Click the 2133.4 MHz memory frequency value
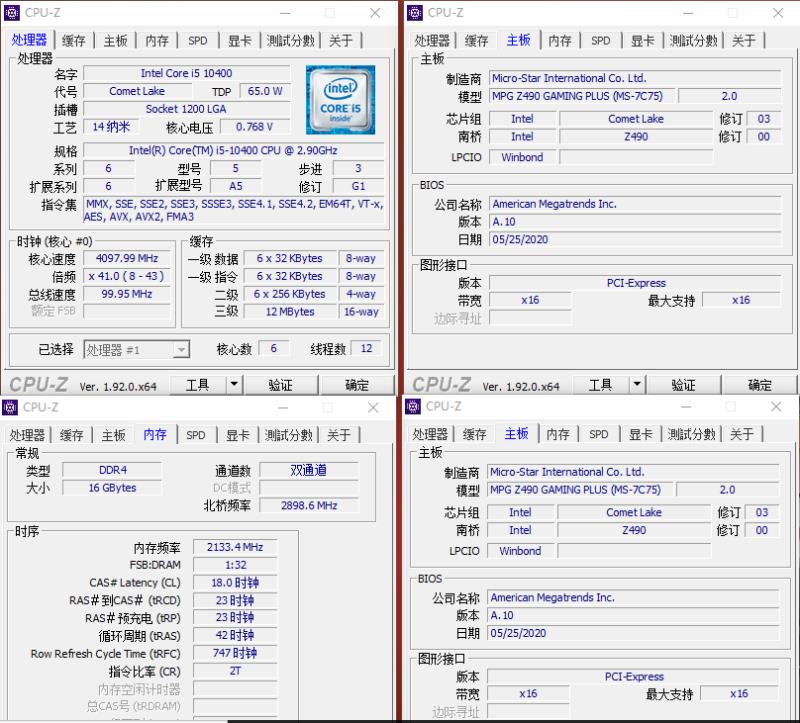 [235, 547]
